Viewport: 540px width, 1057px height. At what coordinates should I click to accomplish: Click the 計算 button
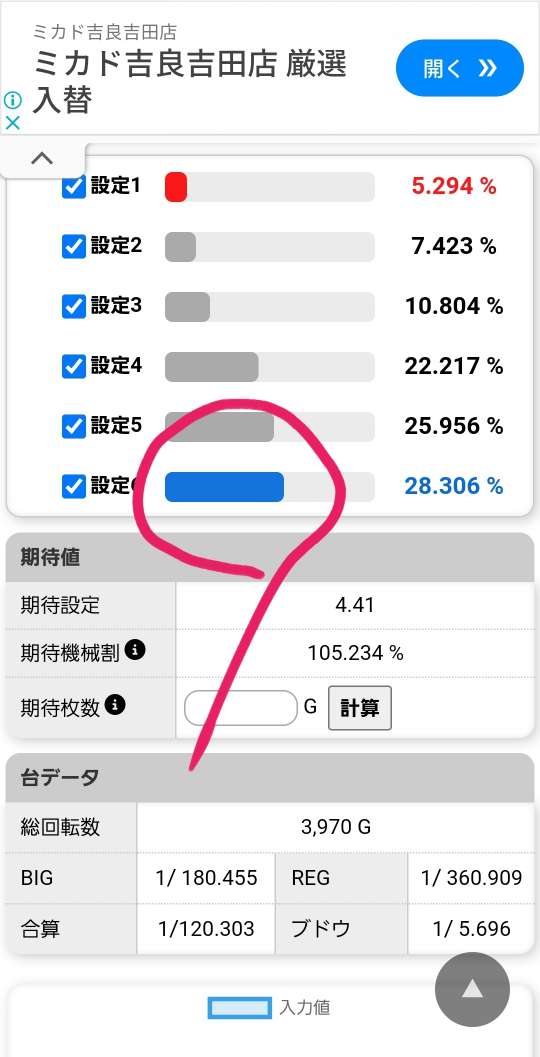[359, 708]
